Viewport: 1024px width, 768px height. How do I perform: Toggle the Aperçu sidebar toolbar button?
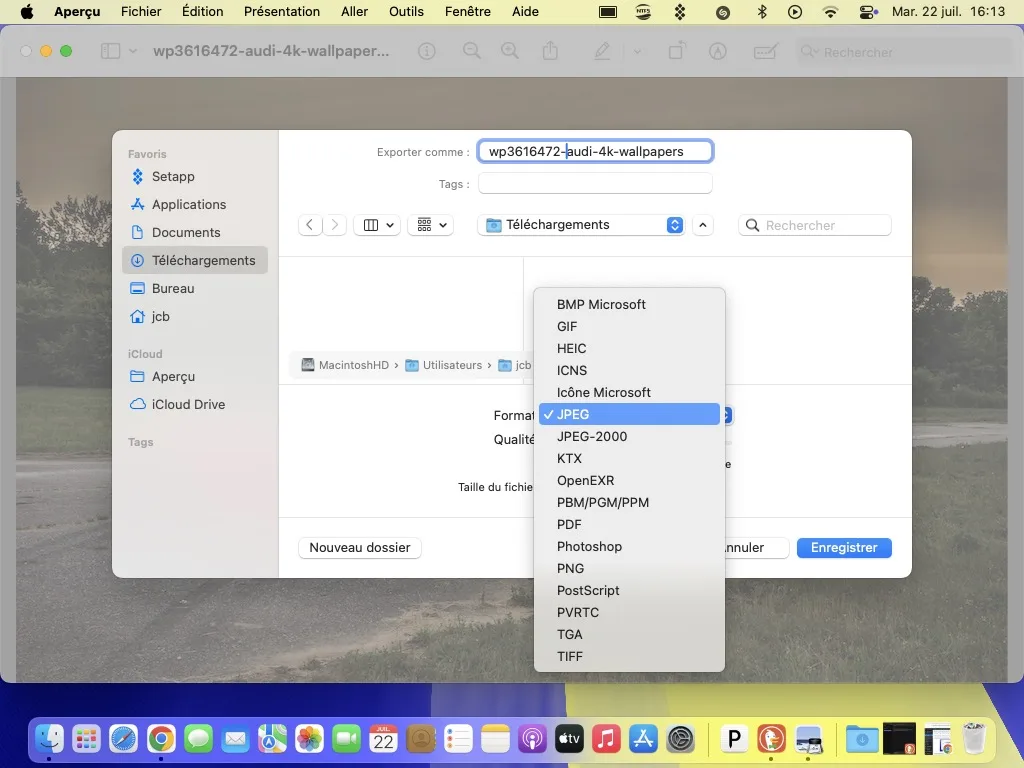(x=110, y=51)
